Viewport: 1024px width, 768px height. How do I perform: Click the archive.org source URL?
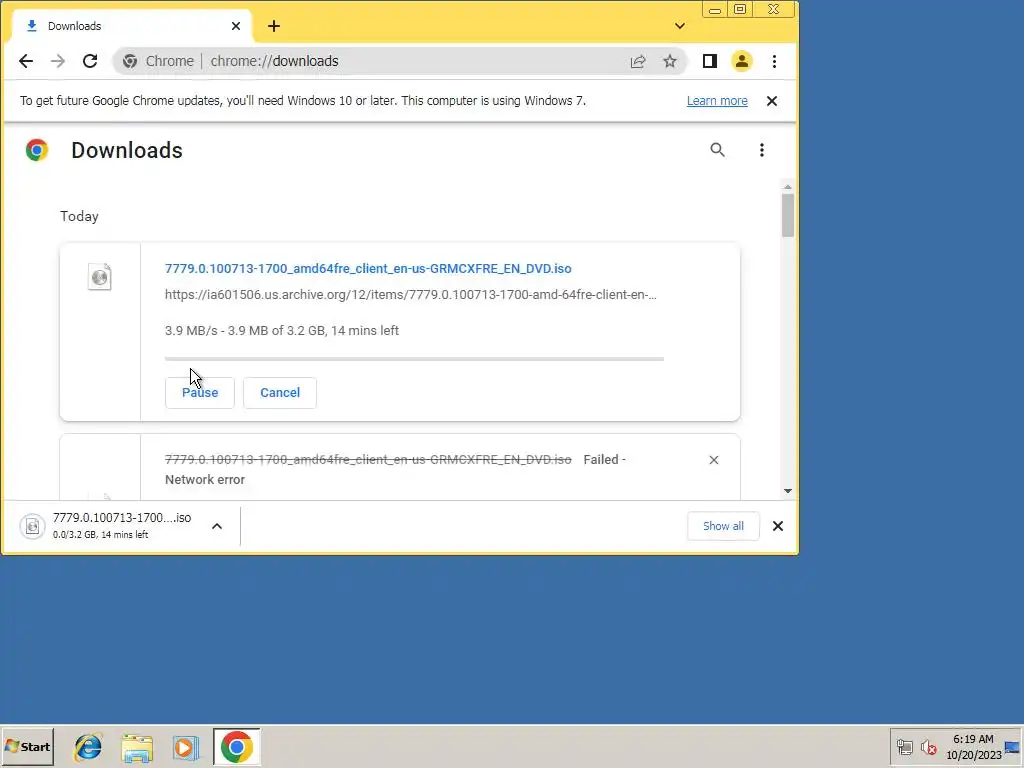(x=410, y=295)
